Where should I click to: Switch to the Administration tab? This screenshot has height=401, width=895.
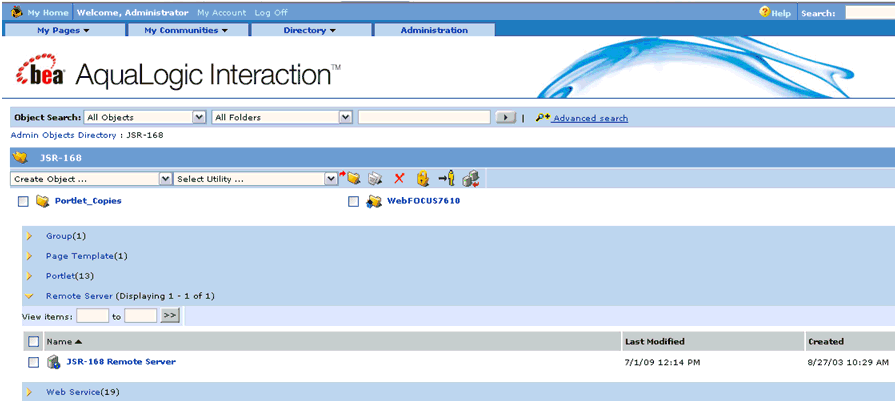tap(434, 30)
